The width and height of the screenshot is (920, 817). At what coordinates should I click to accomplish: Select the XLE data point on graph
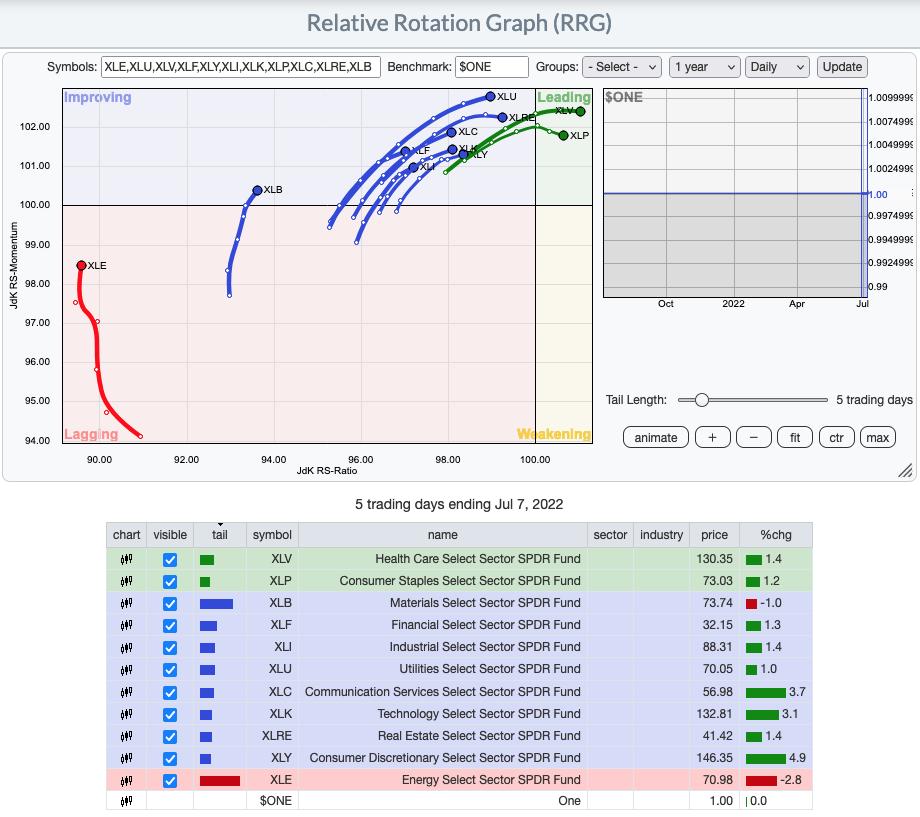(x=82, y=265)
